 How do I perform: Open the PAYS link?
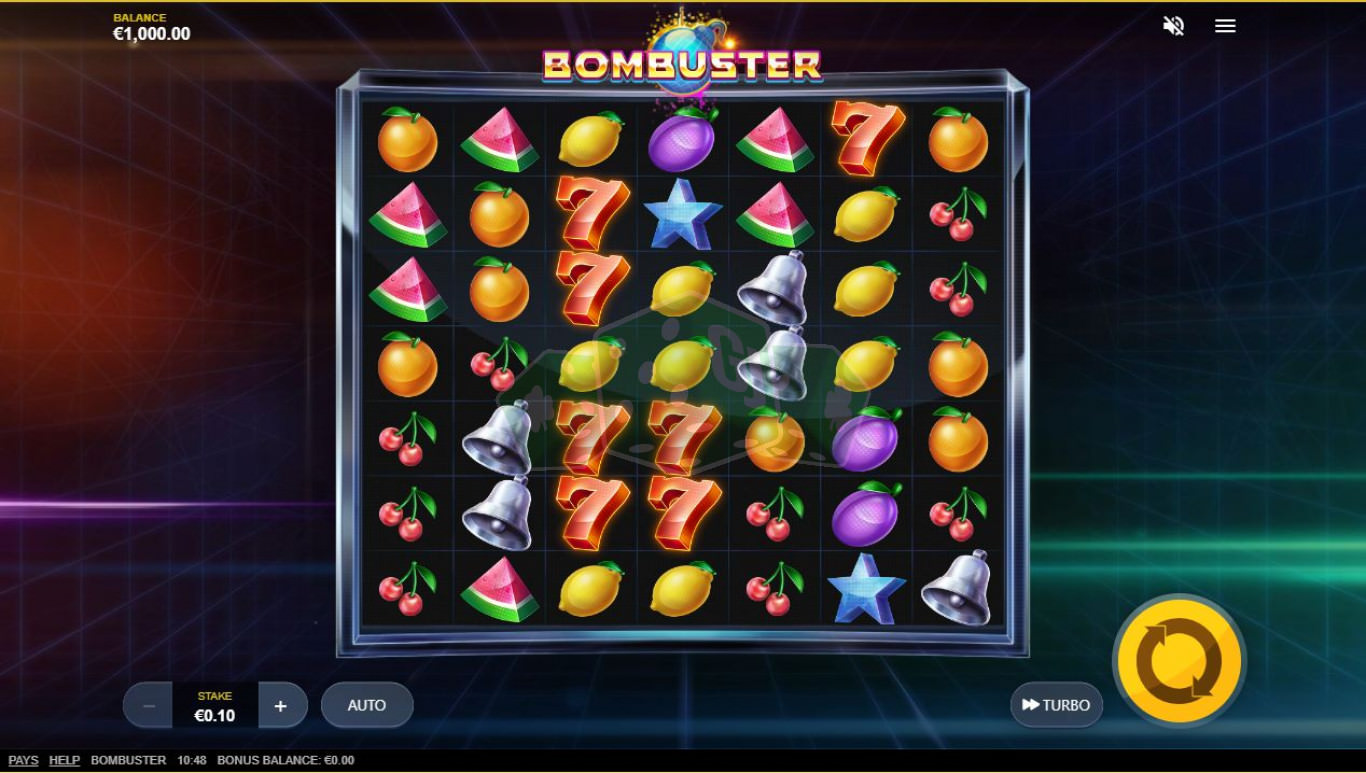[23, 760]
